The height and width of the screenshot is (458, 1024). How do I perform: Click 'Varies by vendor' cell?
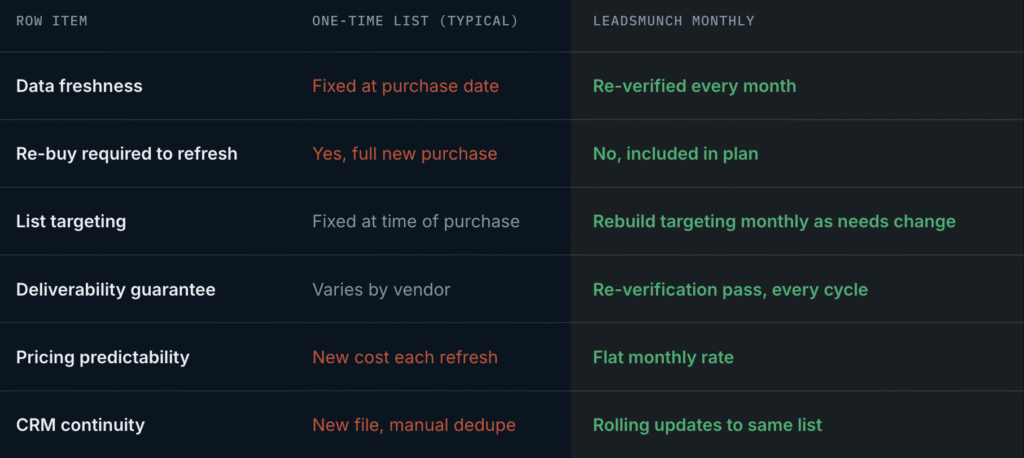pyautogui.click(x=381, y=289)
